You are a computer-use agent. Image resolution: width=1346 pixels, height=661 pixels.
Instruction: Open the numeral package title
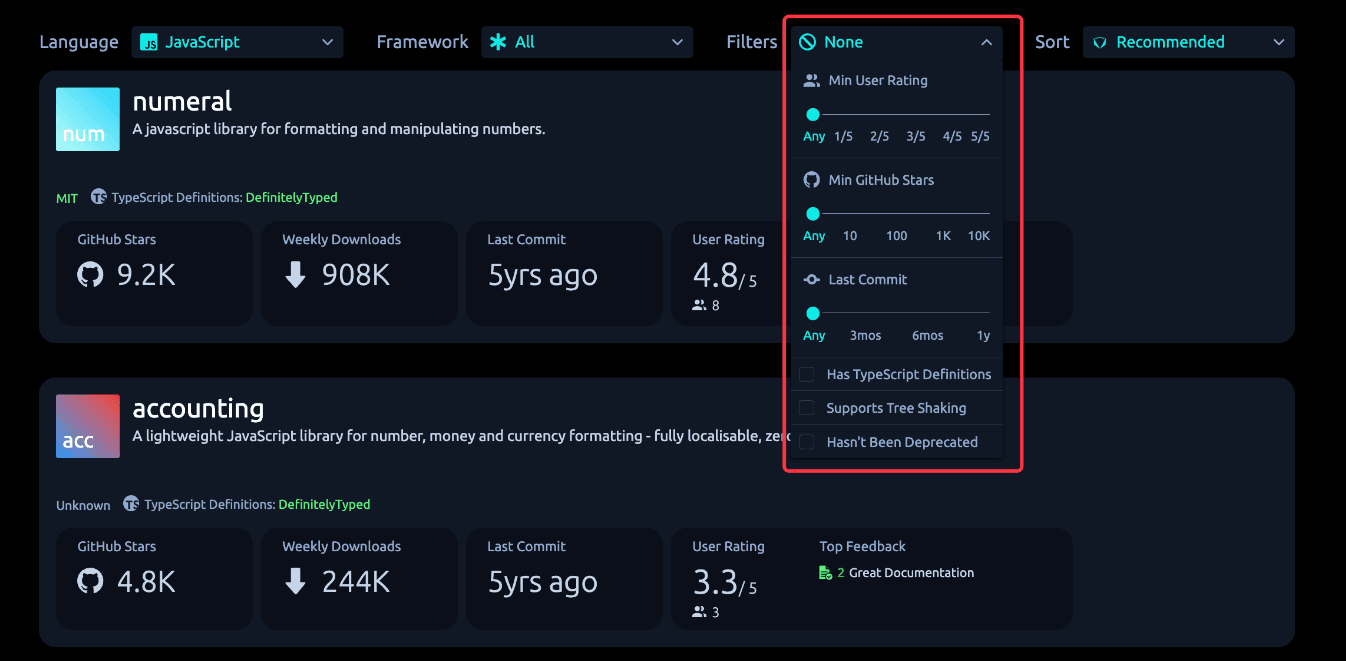pyautogui.click(x=182, y=102)
